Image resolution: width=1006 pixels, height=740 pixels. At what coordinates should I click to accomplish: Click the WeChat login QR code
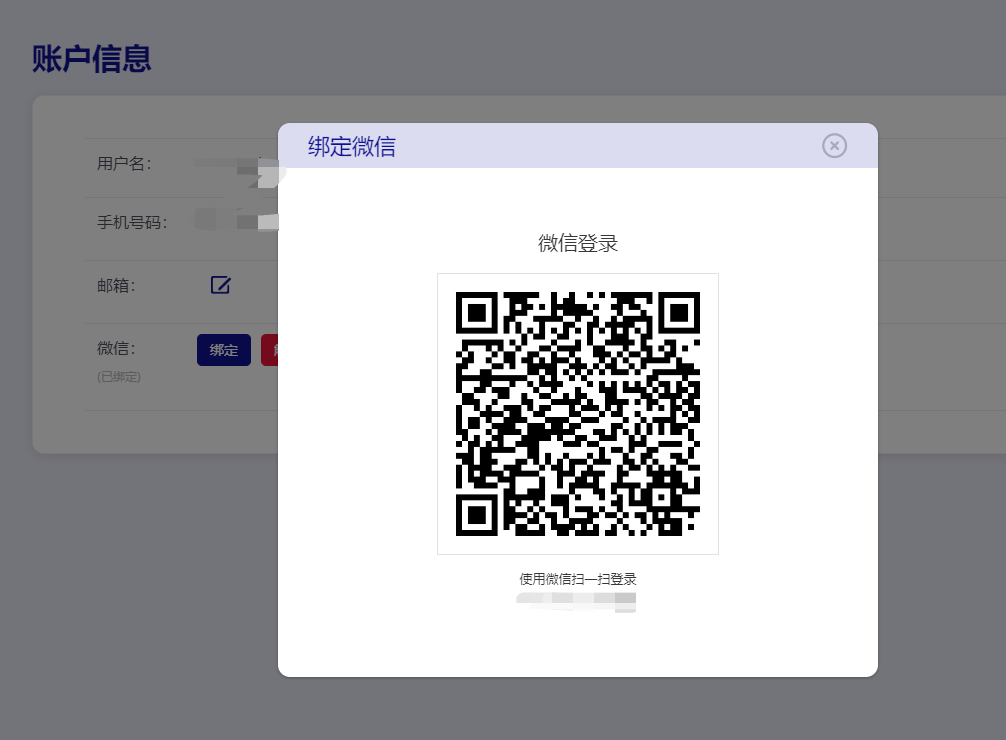pos(577,414)
